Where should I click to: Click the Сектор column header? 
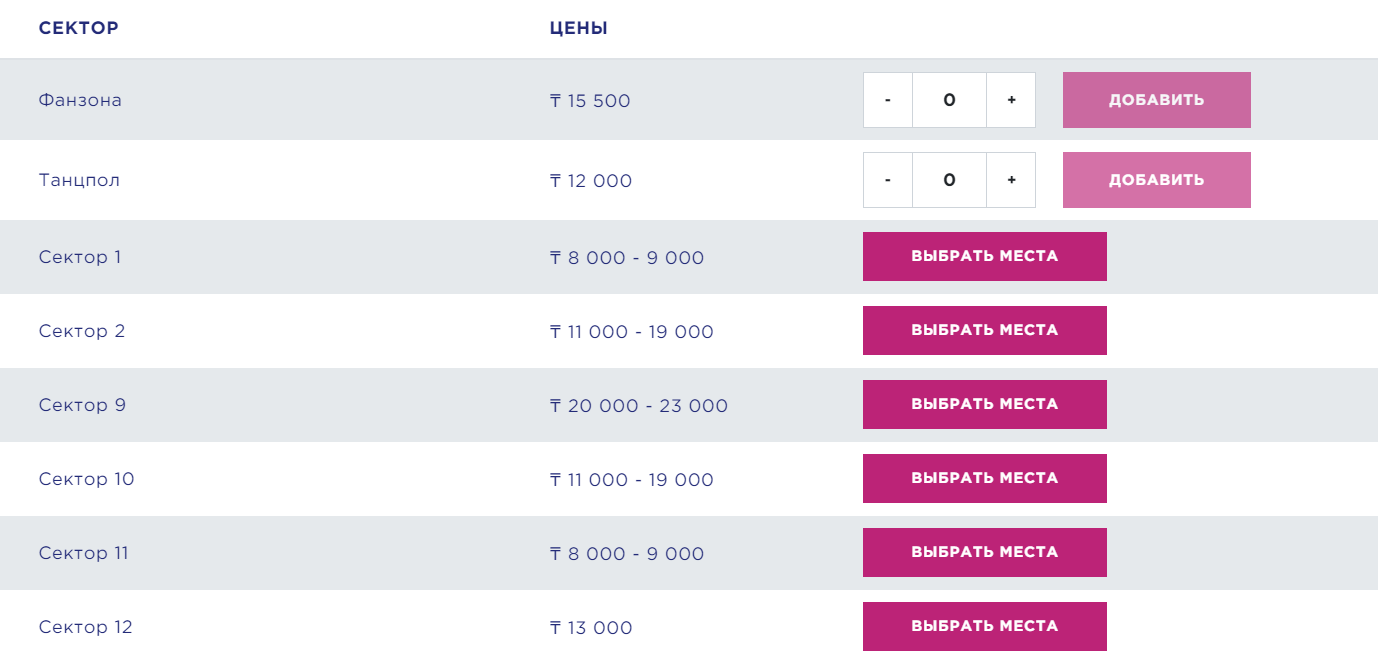[x=79, y=28]
